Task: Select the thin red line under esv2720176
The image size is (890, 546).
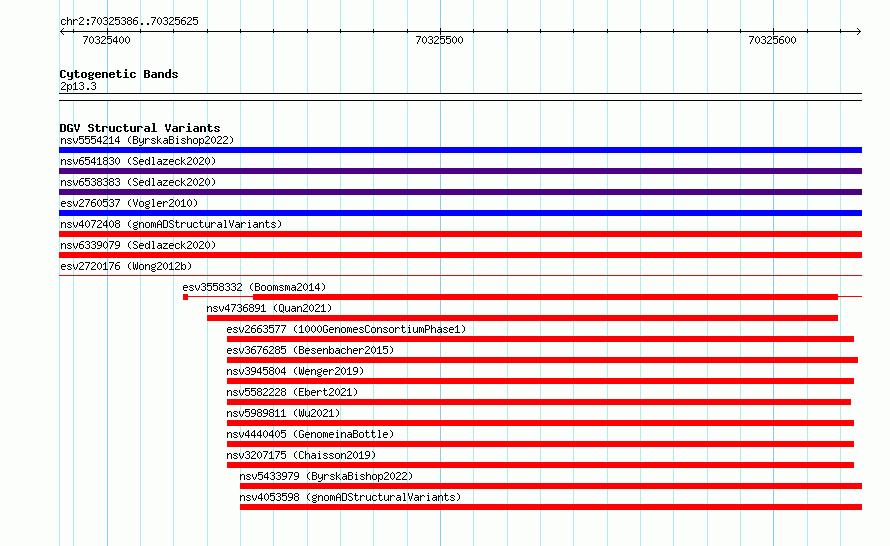Action: [x=460, y=276]
